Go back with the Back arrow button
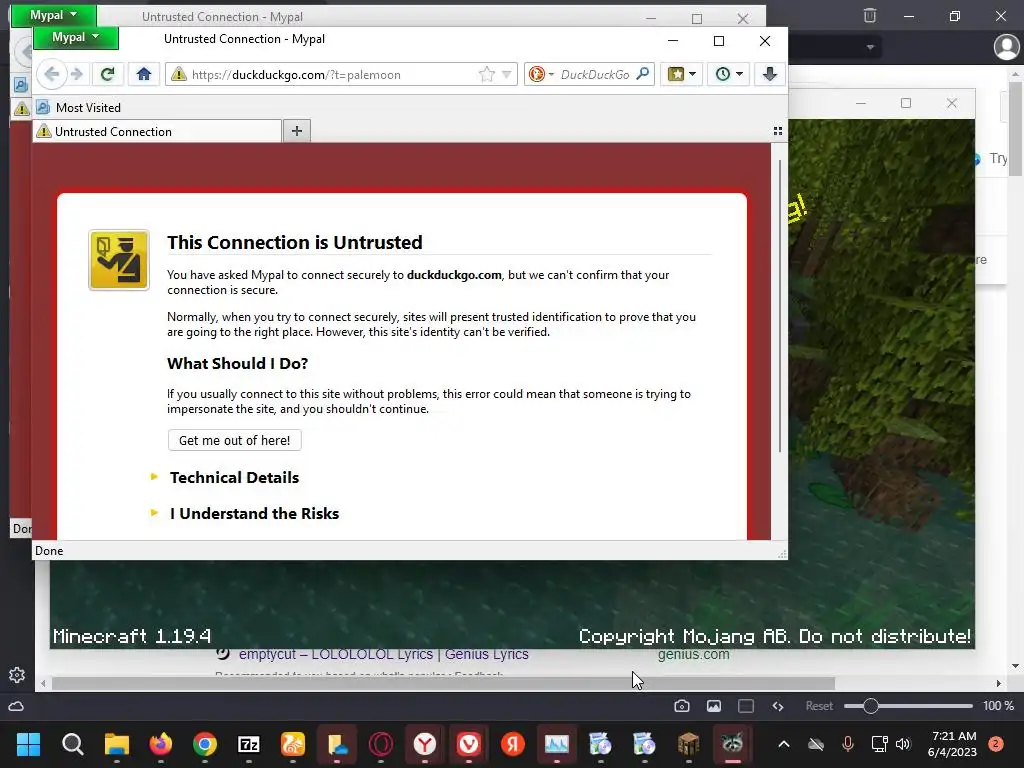Viewport: 1024px width, 768px height. 52,74
